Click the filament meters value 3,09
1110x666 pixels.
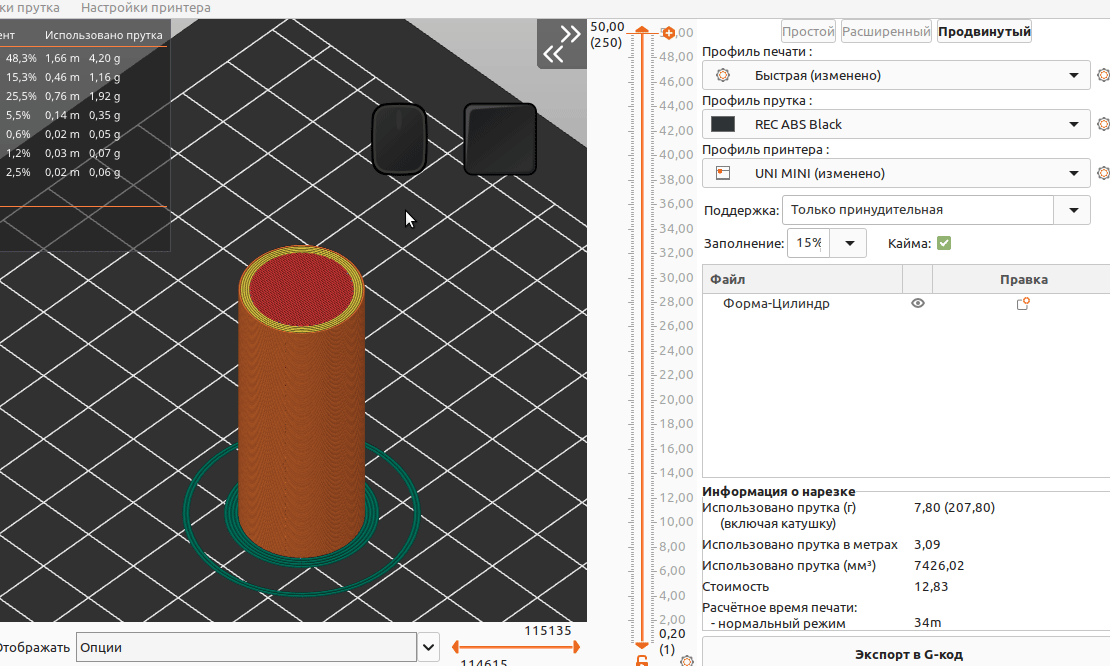927,544
